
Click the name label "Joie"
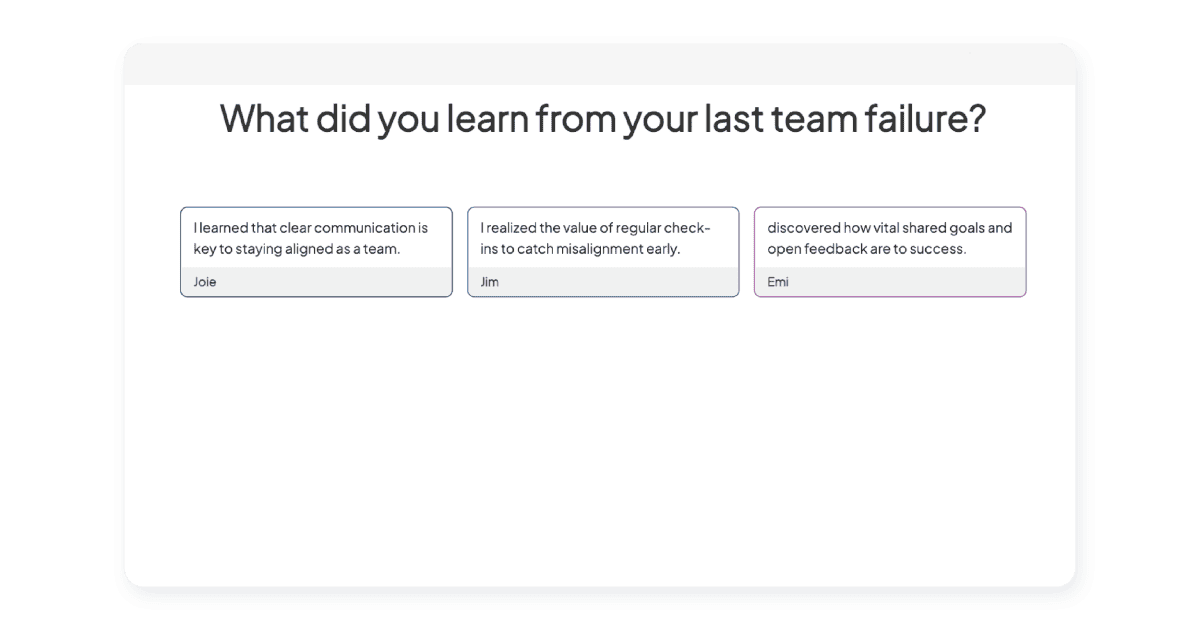point(205,282)
